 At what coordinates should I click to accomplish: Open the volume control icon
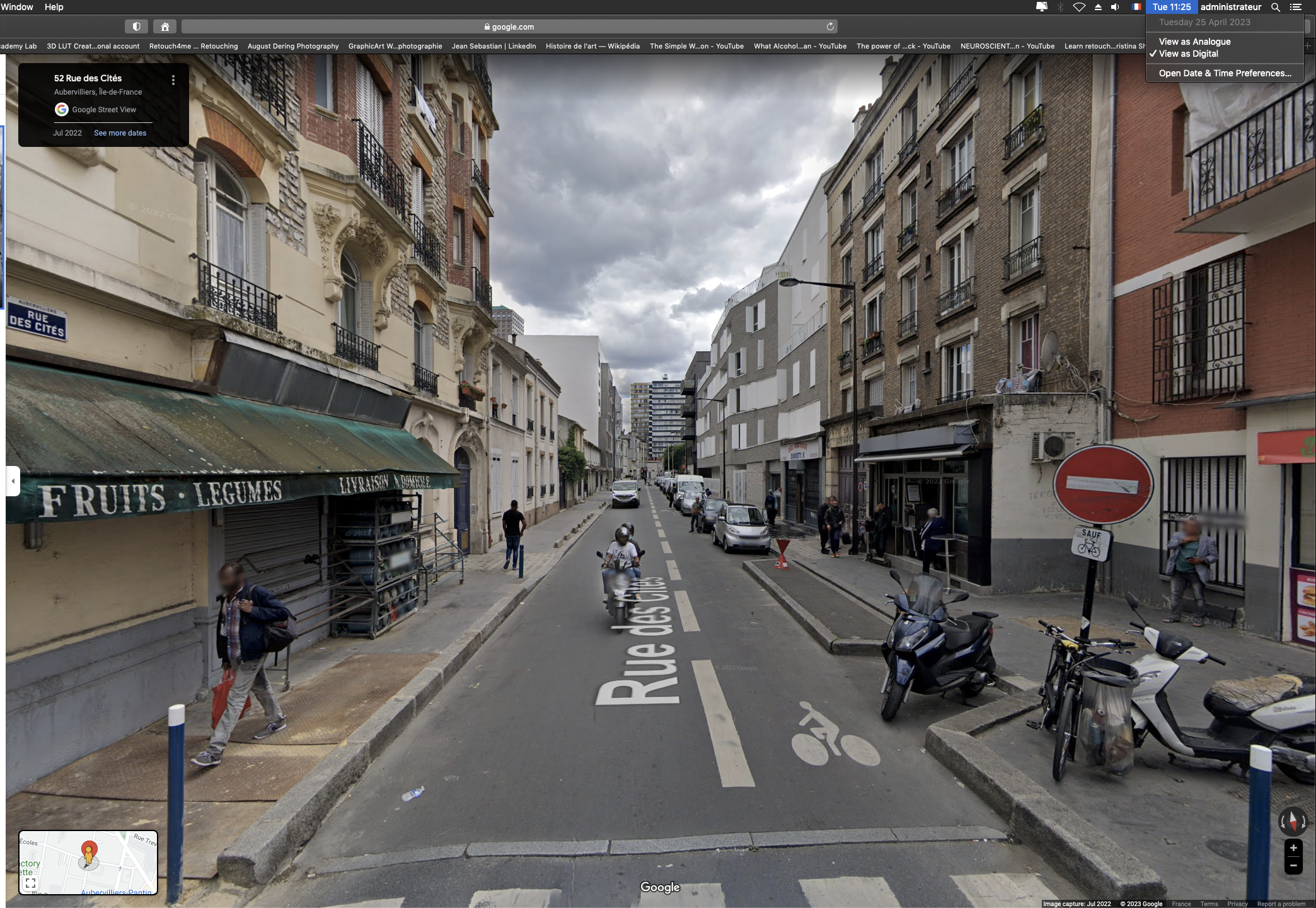click(x=1115, y=7)
